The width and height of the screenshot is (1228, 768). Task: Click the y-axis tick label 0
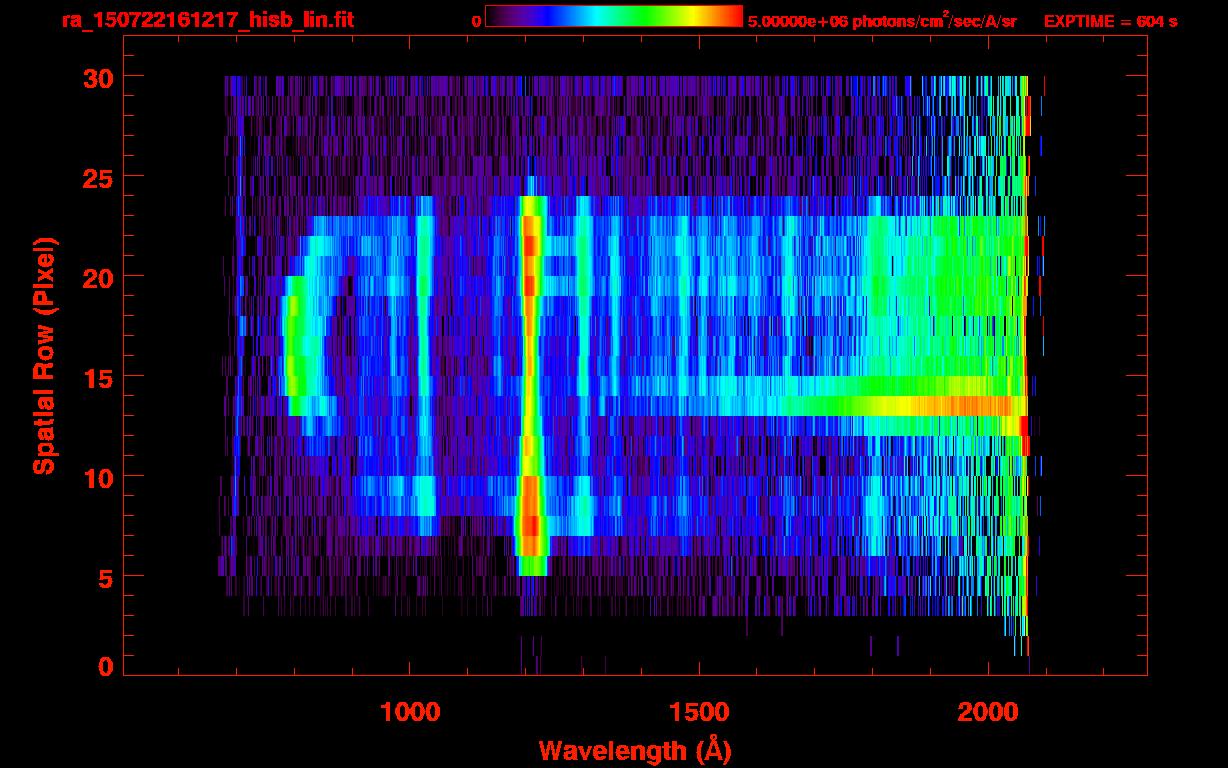coord(104,667)
